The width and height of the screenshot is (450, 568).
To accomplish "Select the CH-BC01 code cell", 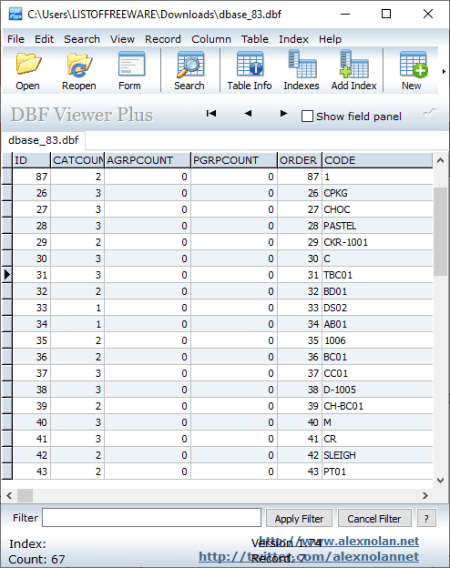I will [x=378, y=406].
